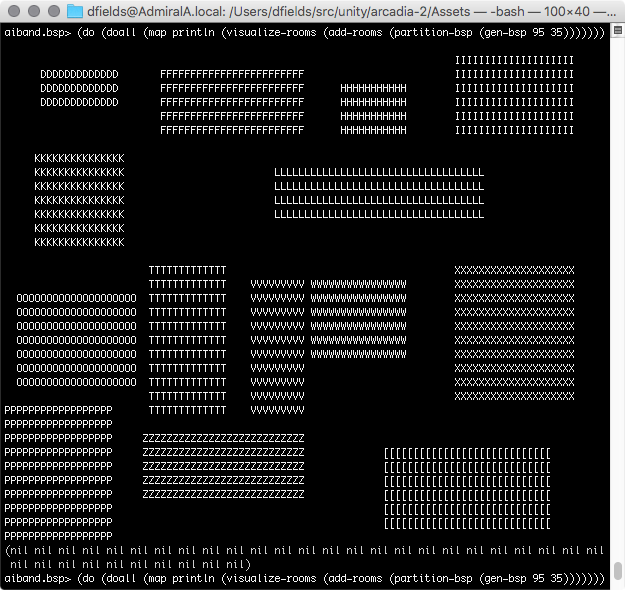625x590 pixels.
Task: Click the alternate screen split icon
Action: coord(618,30)
